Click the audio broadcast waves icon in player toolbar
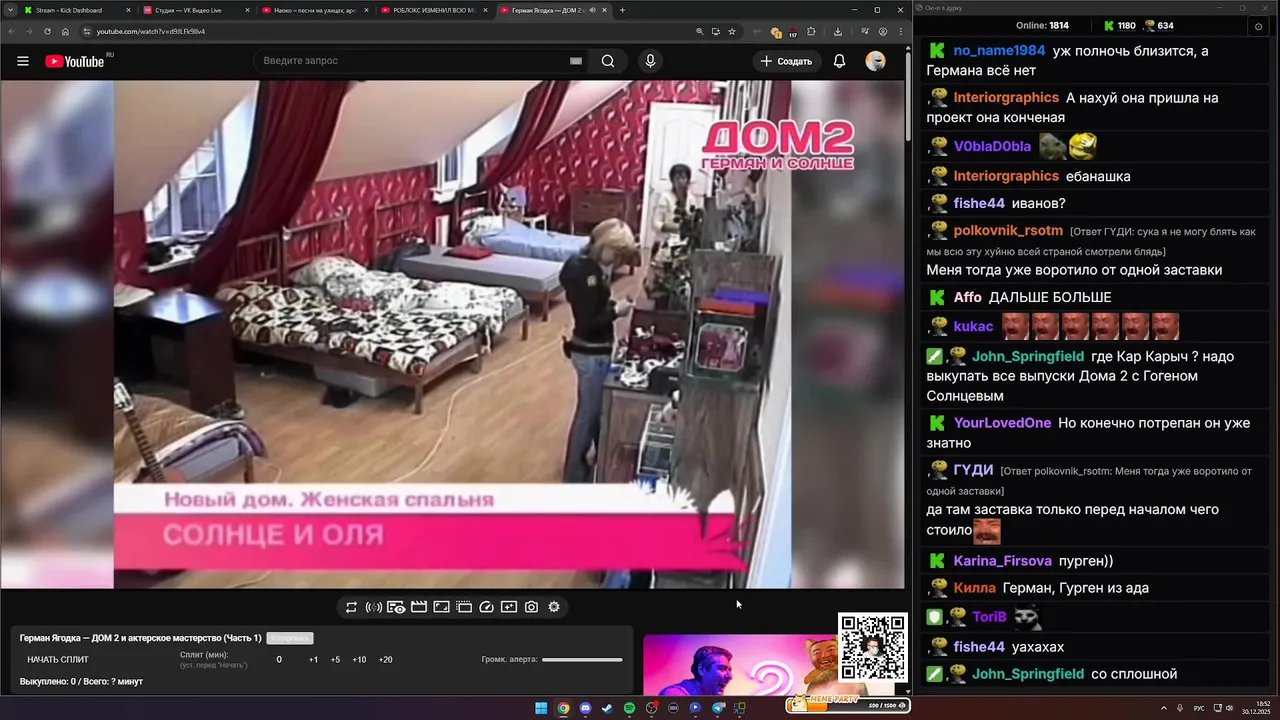Viewport: 1280px width, 720px height. coord(374,607)
